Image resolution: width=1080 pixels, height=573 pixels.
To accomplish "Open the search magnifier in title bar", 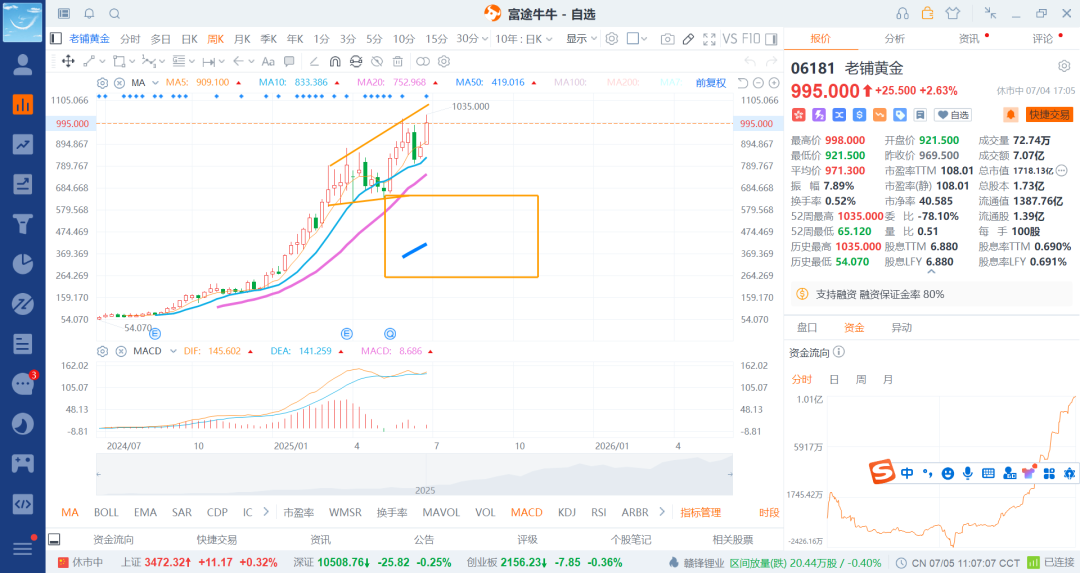I will click(115, 14).
